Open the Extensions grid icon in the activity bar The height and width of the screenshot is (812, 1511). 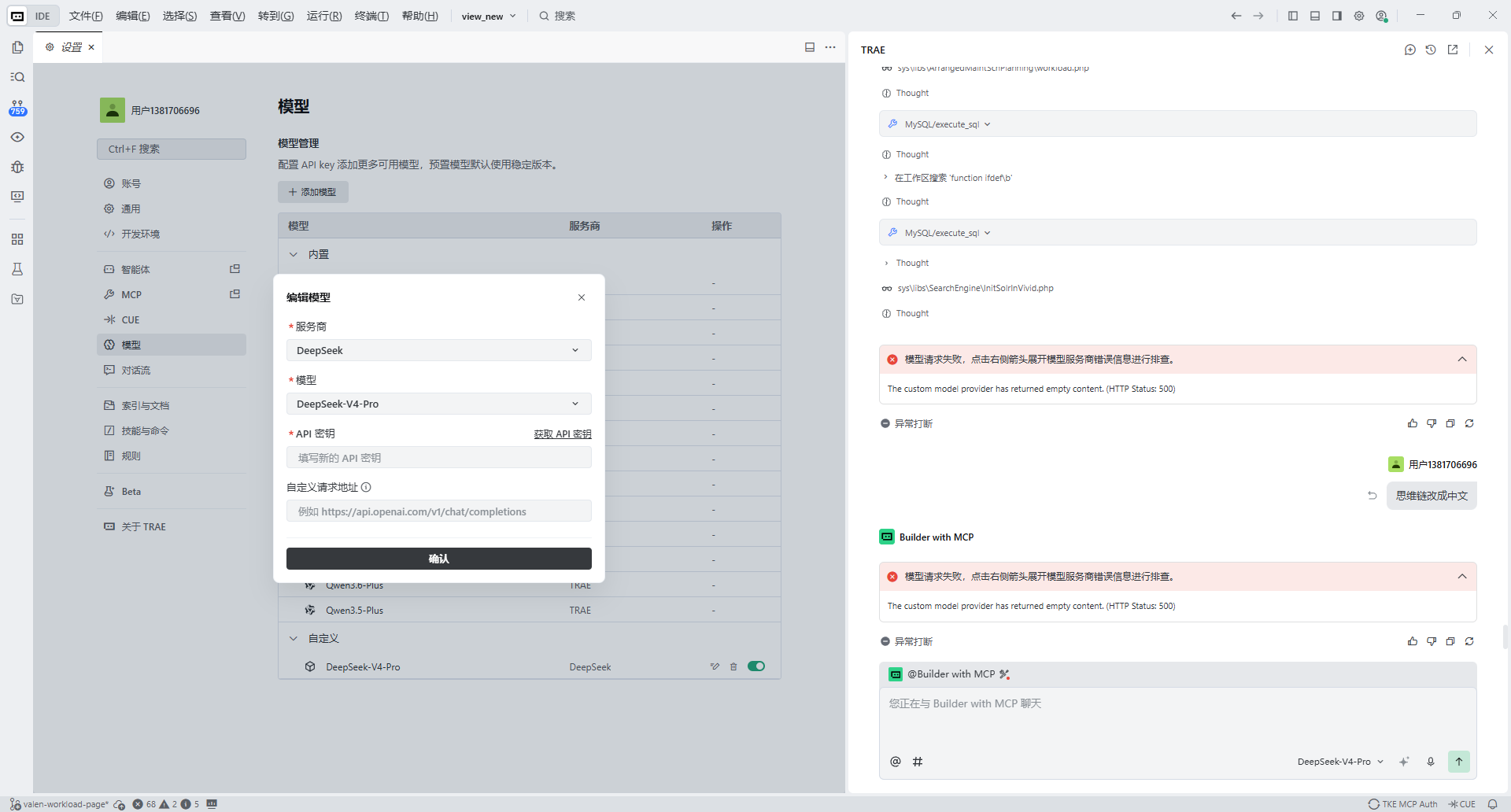(17, 239)
